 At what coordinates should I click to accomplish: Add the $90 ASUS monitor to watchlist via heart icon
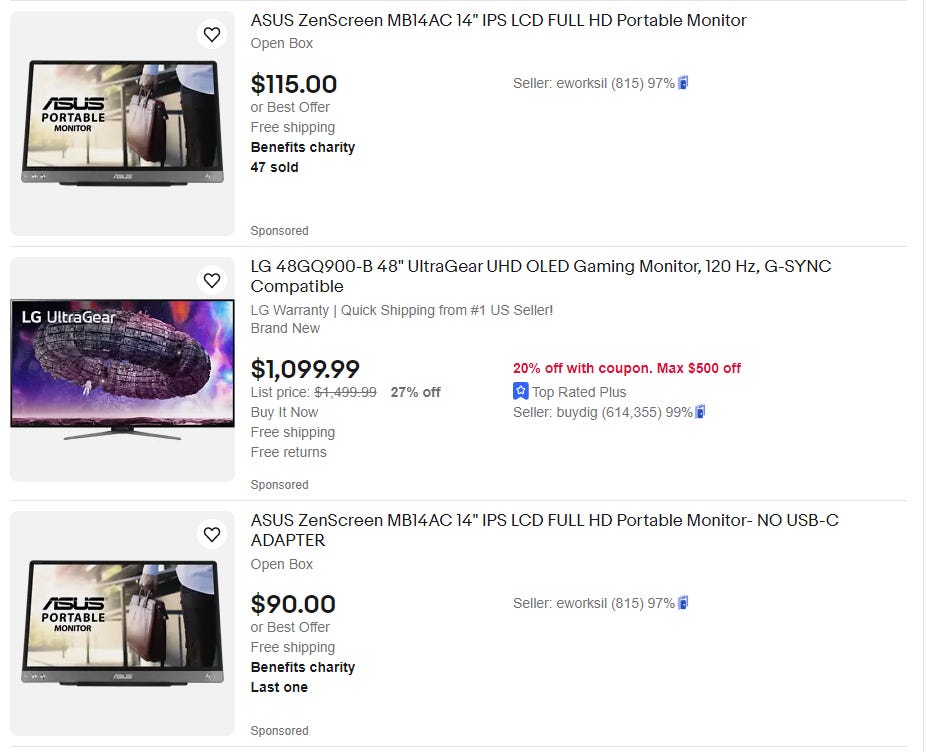pos(212,534)
